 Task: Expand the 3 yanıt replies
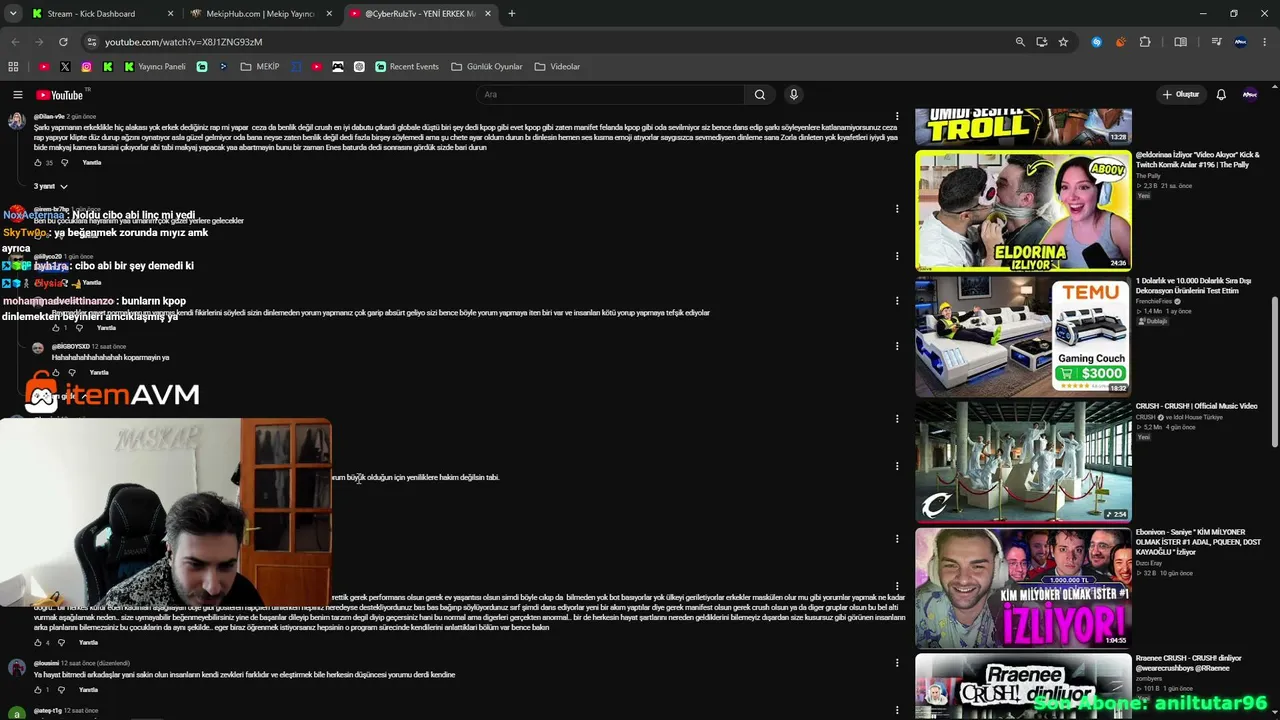[x=51, y=187]
